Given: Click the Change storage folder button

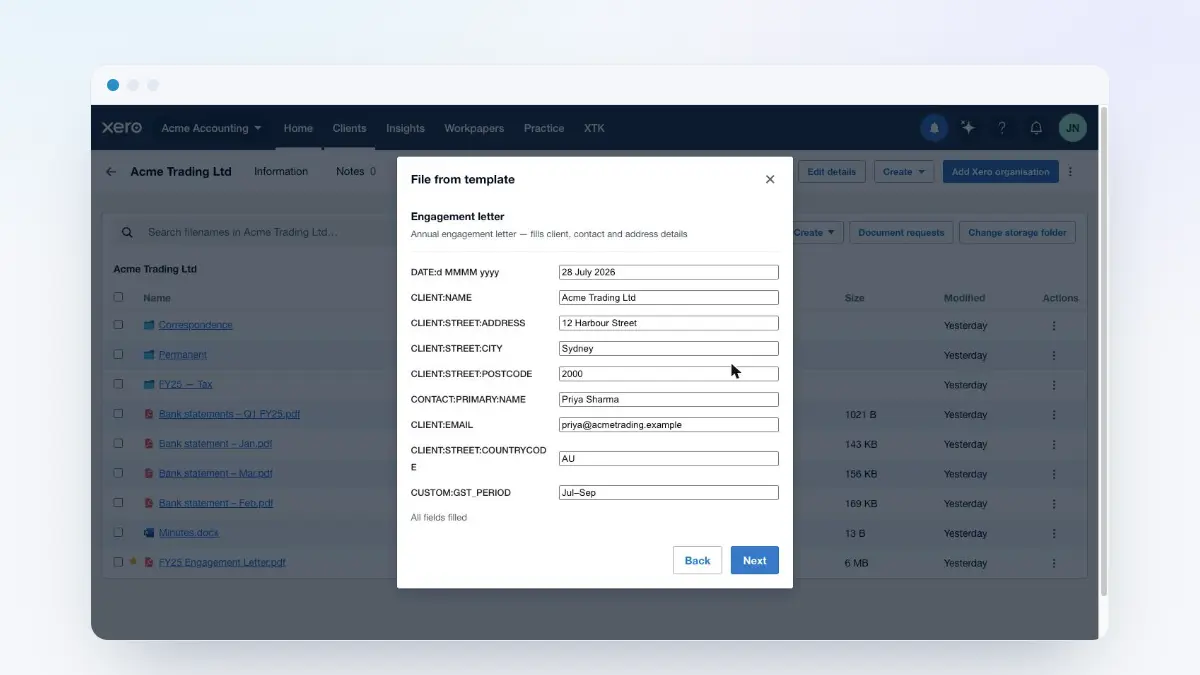Looking at the screenshot, I should pyautogui.click(x=1018, y=232).
